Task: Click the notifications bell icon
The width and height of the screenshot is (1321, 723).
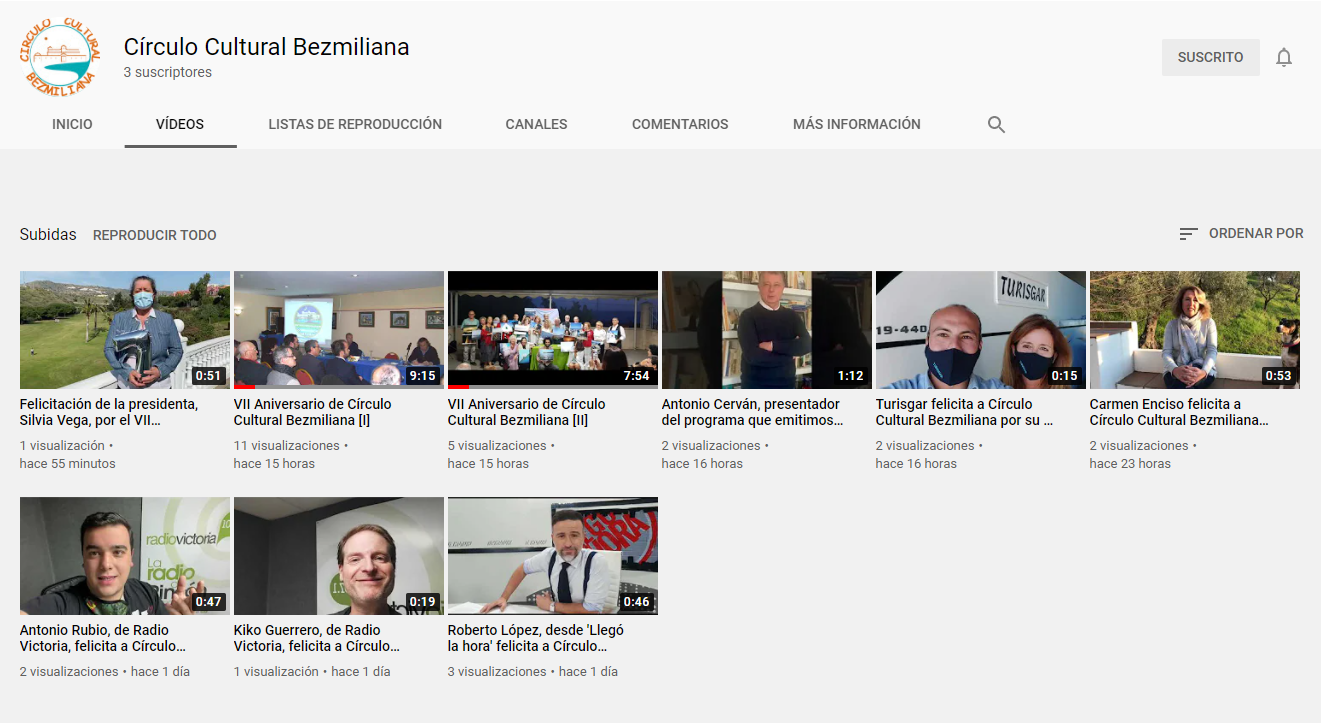Action: 1284,57
